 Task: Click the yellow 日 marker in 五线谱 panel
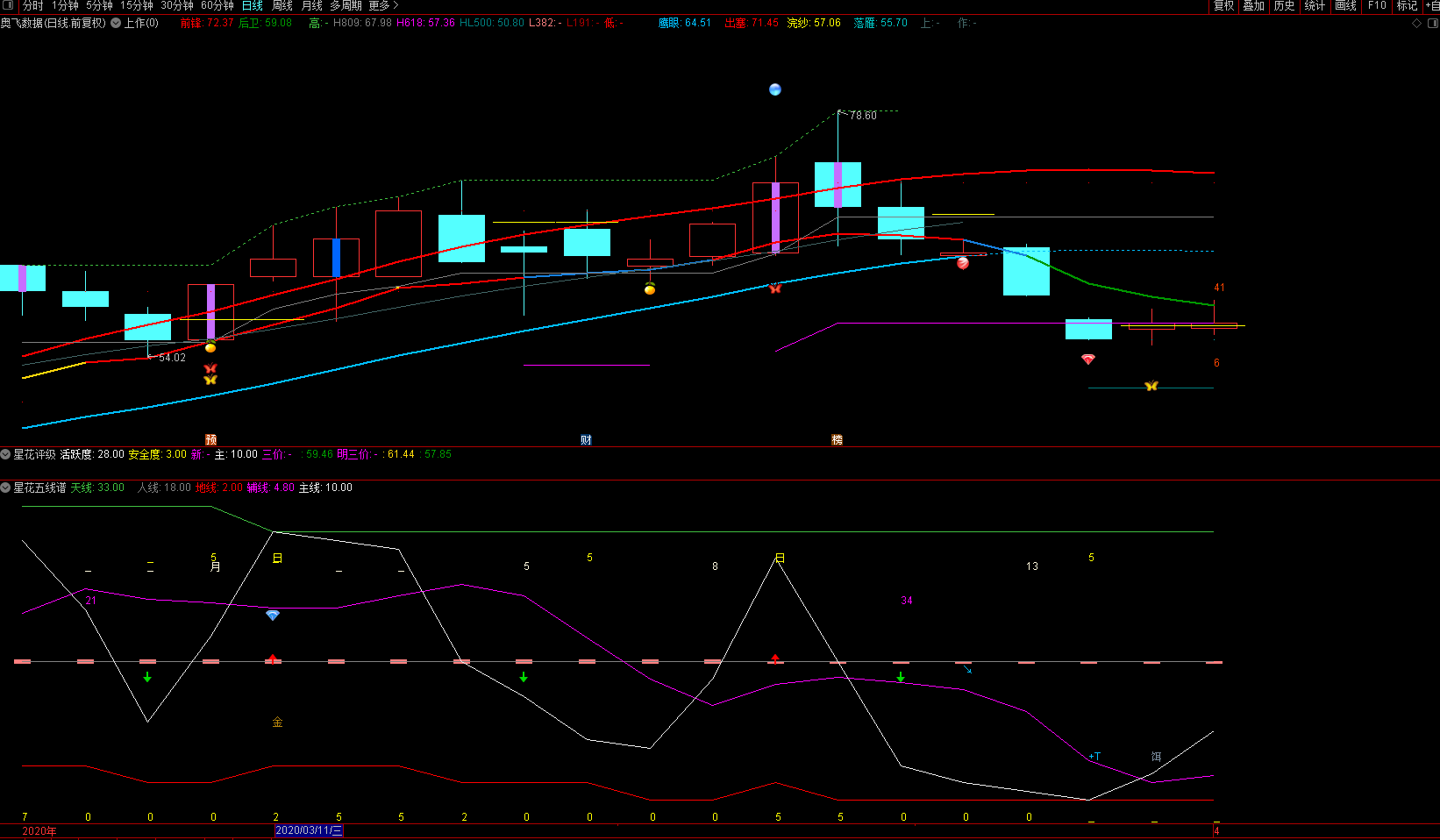tap(277, 559)
